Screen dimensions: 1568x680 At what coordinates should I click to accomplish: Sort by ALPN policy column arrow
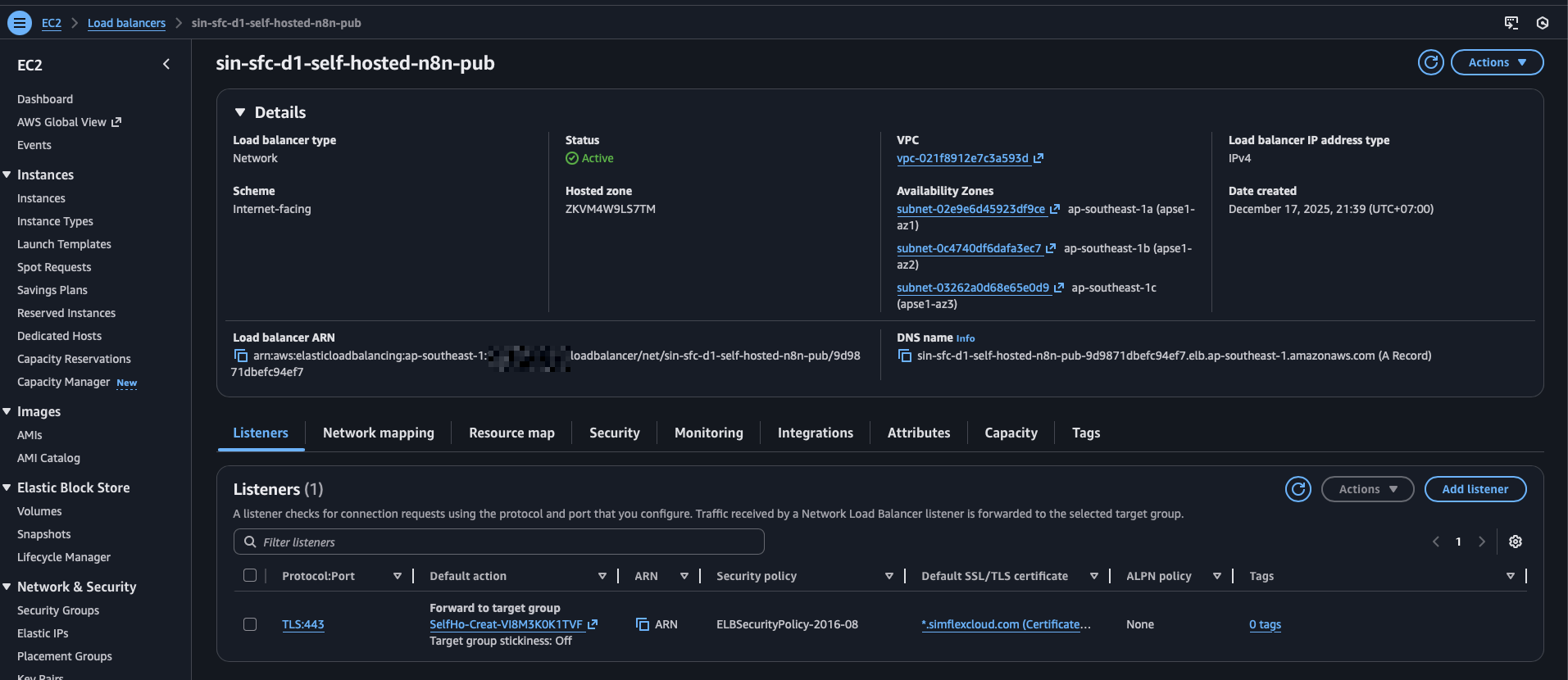pos(1217,576)
